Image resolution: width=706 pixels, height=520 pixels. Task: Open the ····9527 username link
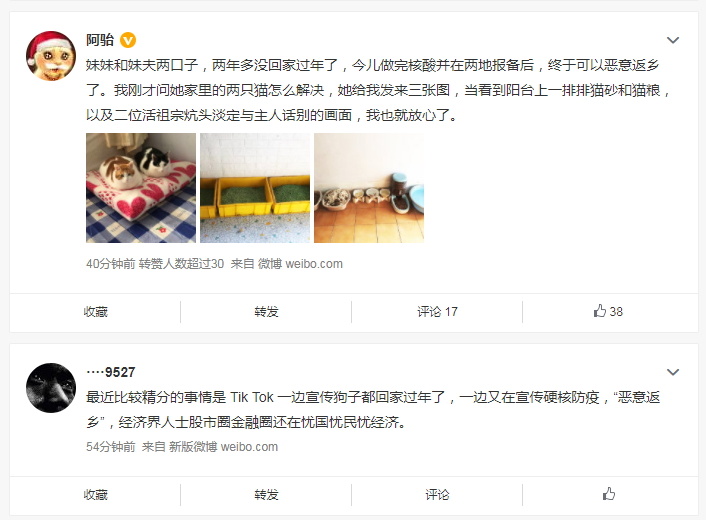point(111,372)
